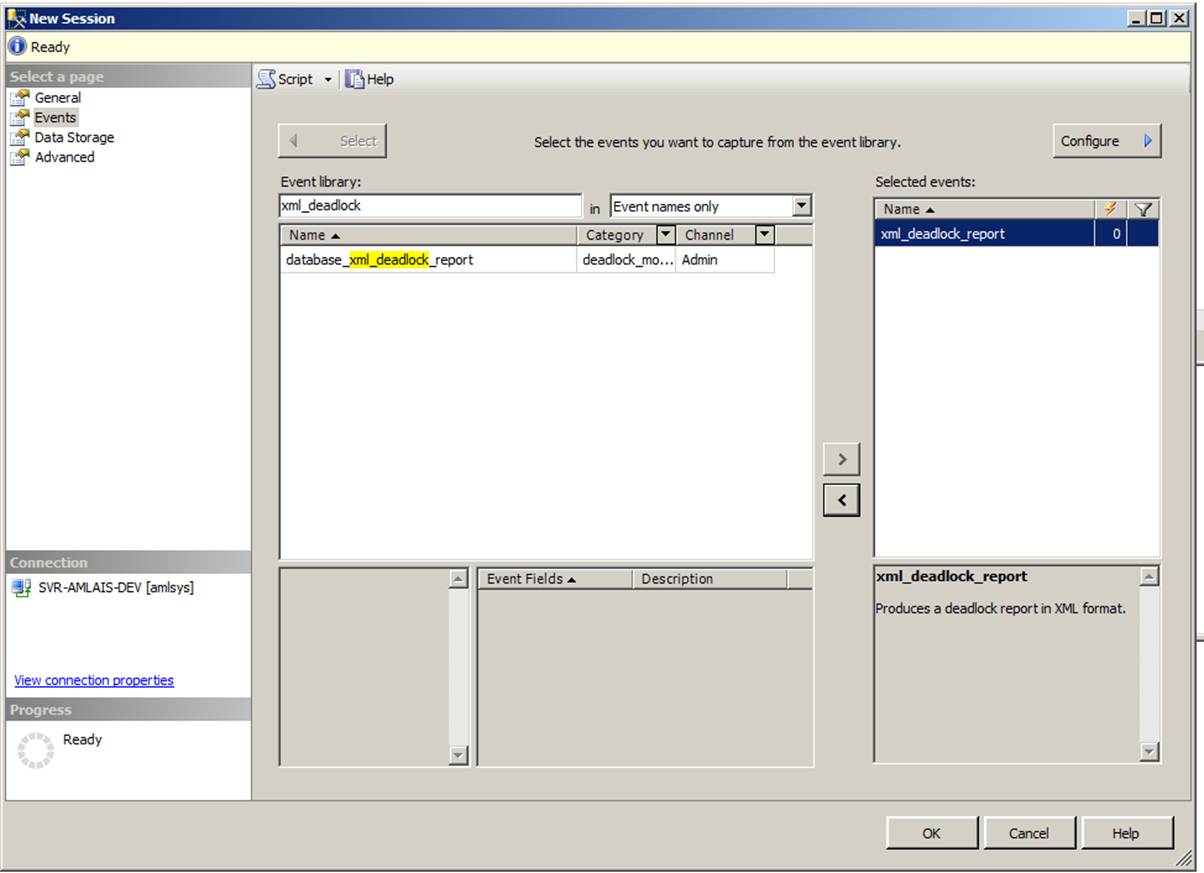Click the Admin channel cell

click(725, 259)
